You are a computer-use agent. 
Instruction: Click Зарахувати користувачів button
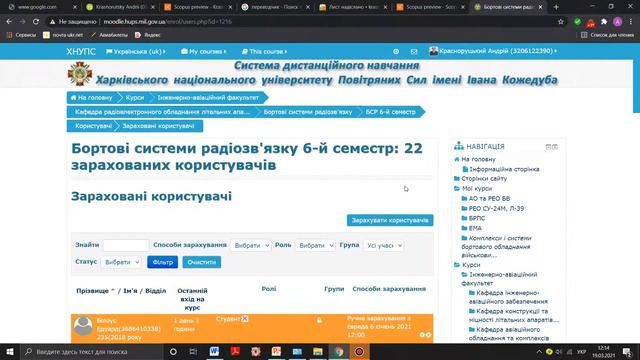[390, 220]
